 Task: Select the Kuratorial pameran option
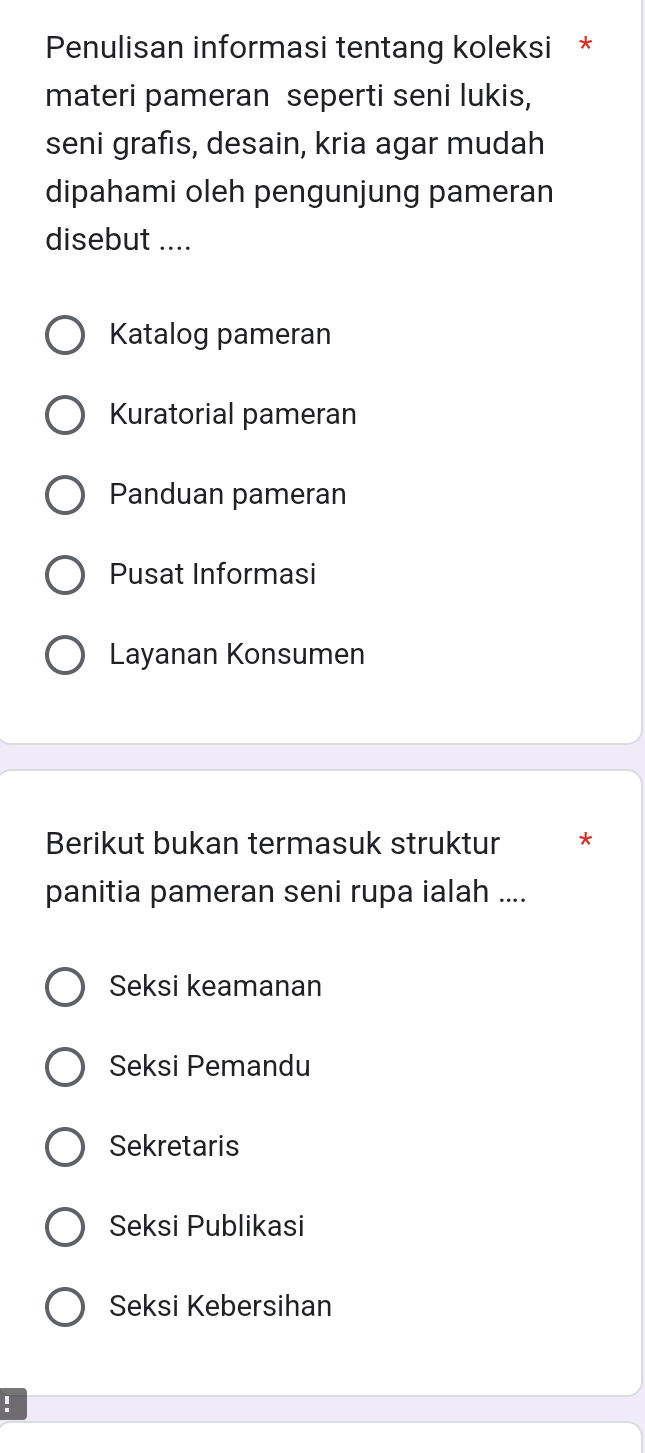click(x=64, y=414)
